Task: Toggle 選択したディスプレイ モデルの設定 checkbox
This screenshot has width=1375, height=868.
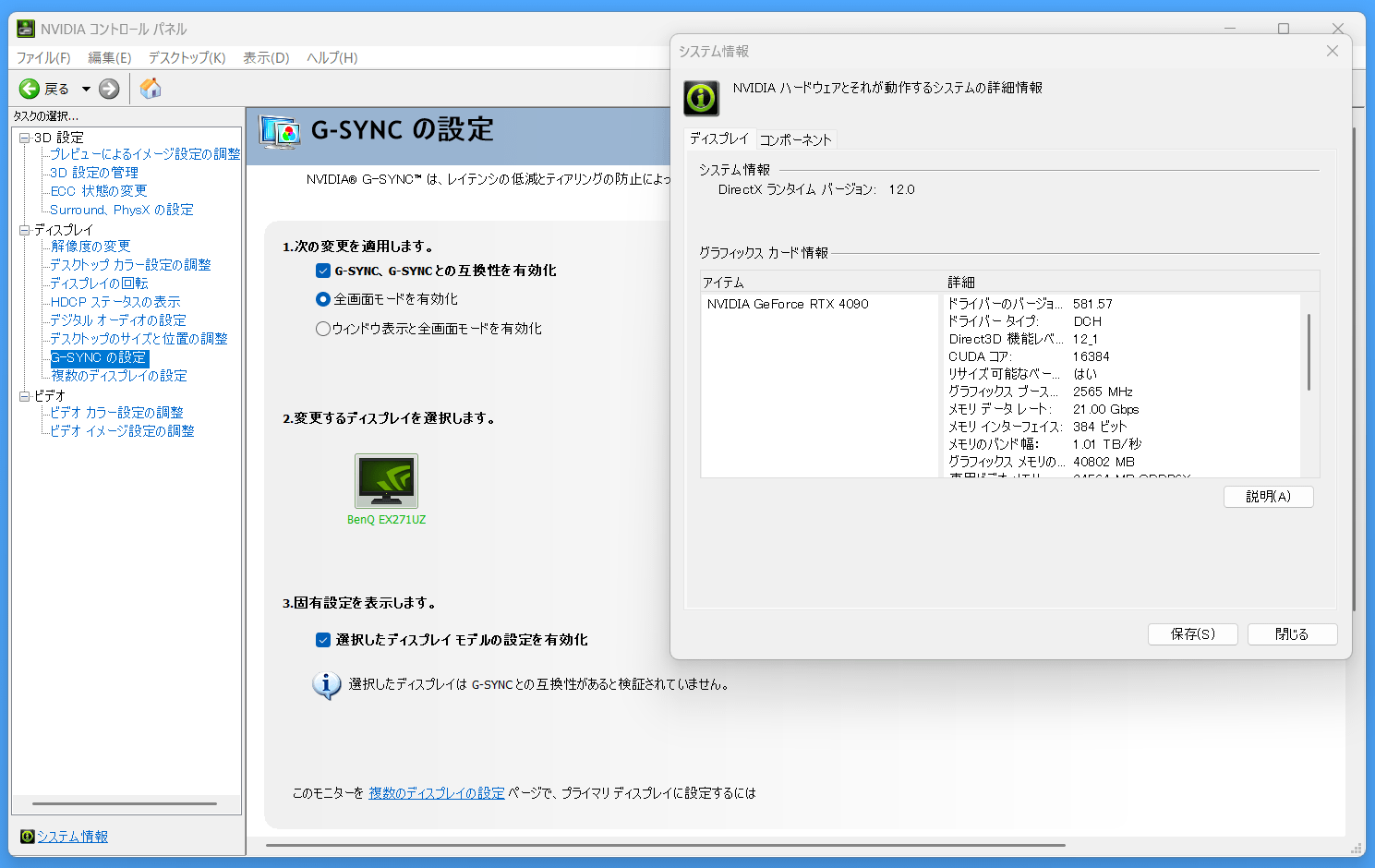Action: point(323,640)
